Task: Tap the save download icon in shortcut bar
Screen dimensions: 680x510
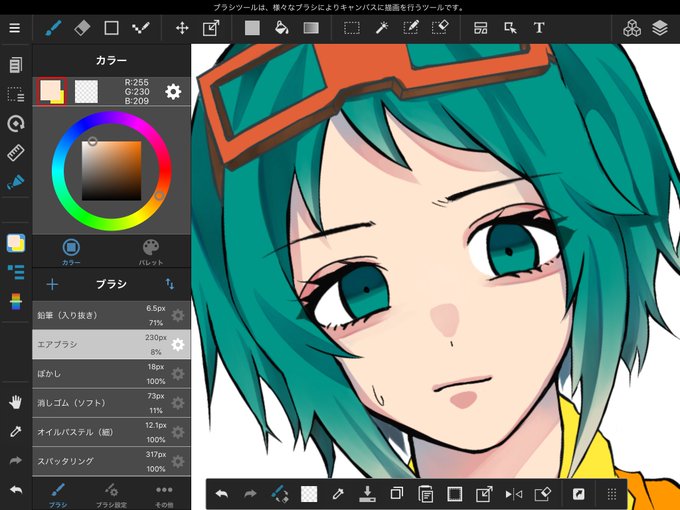Action: [x=367, y=494]
